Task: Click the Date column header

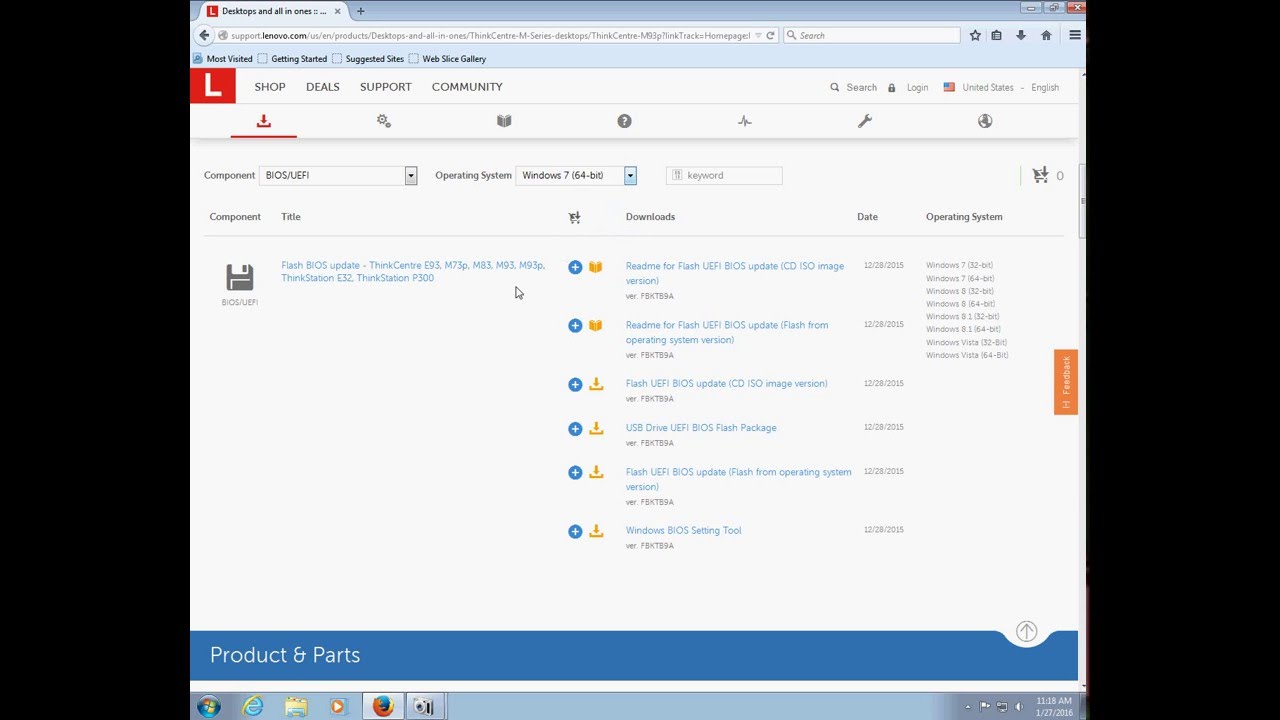Action: pos(867,217)
